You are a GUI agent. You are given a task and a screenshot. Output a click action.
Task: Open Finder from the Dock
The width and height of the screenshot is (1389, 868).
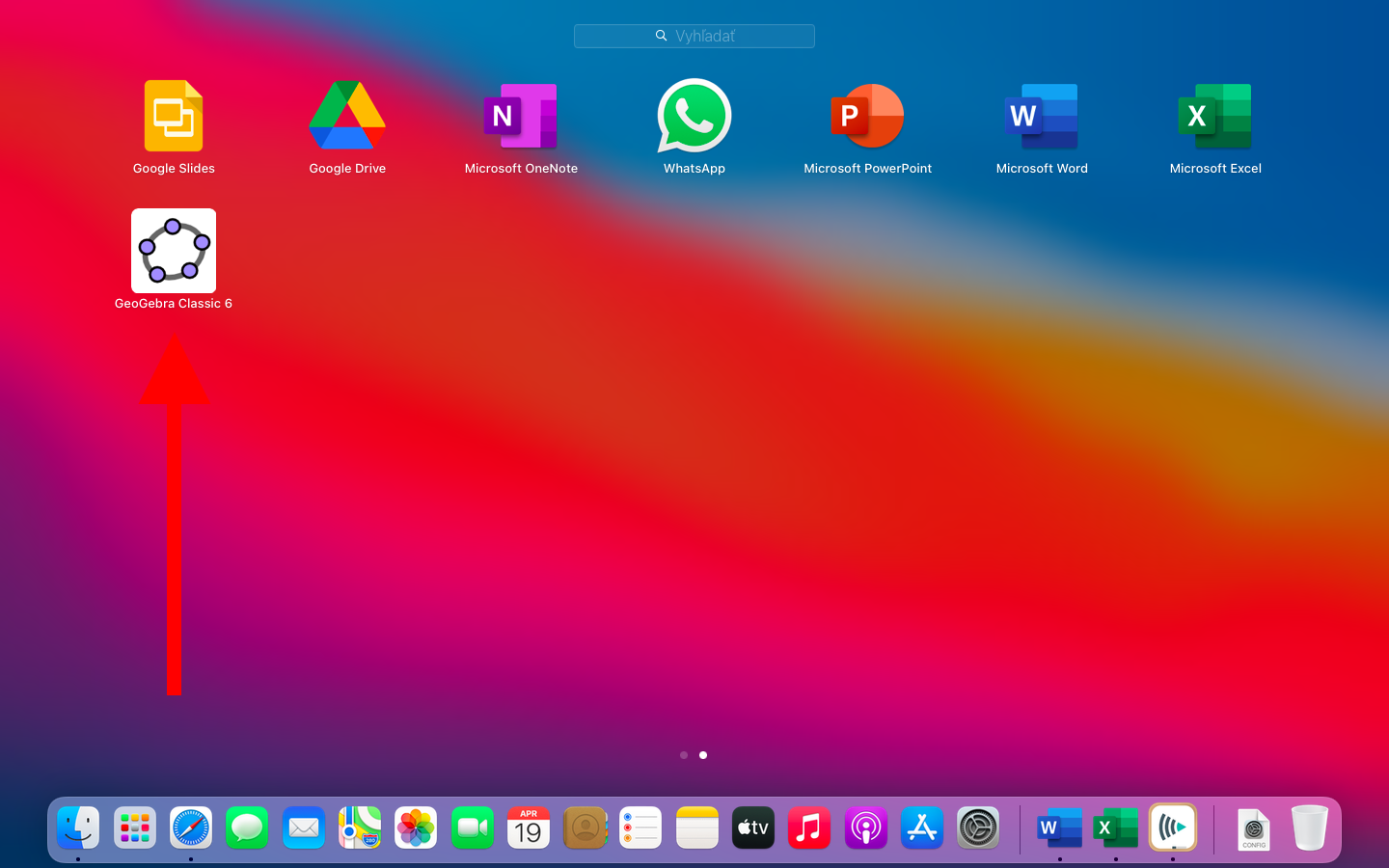(x=78, y=828)
